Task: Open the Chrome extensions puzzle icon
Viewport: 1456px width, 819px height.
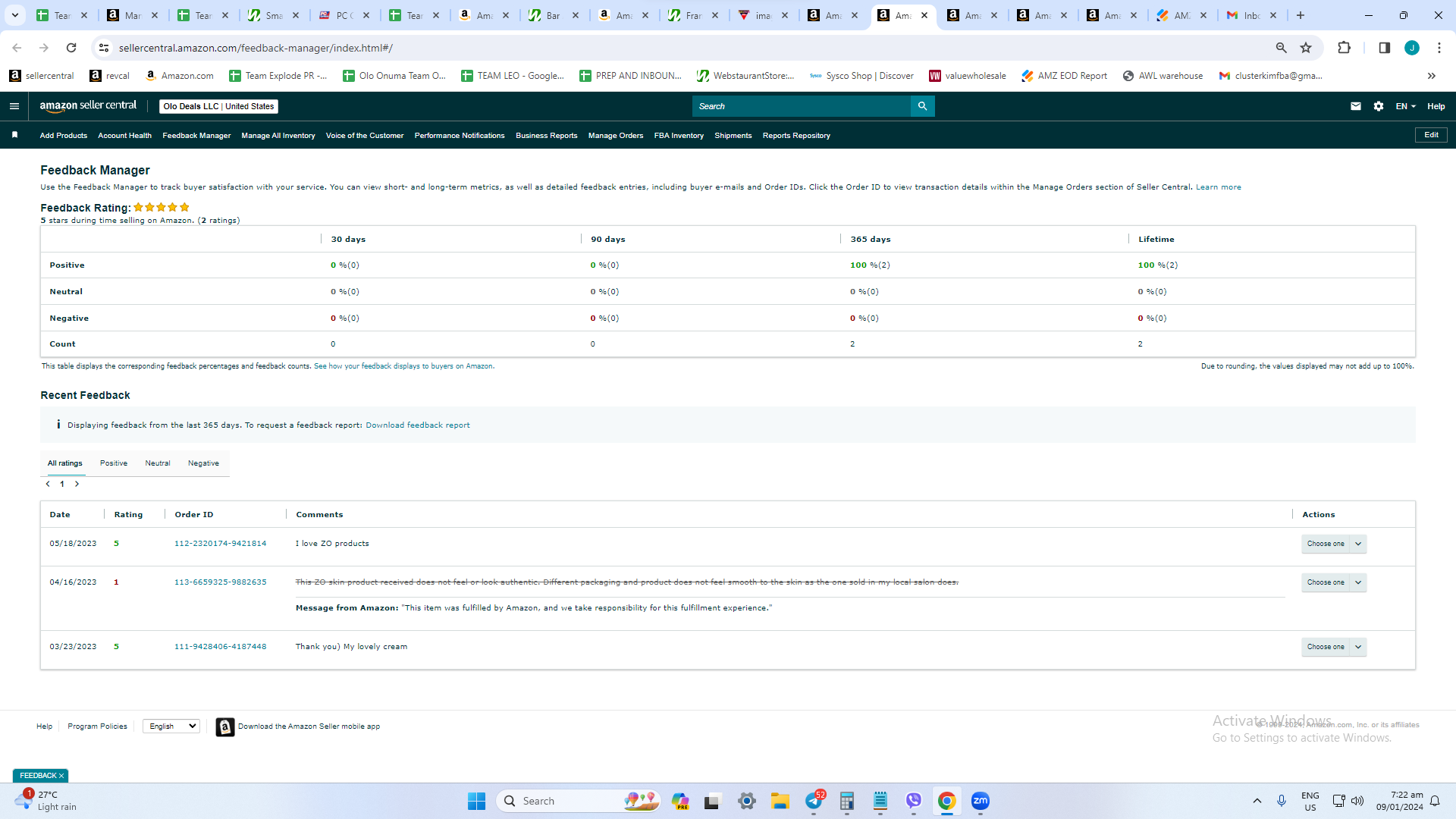Action: (x=1344, y=48)
